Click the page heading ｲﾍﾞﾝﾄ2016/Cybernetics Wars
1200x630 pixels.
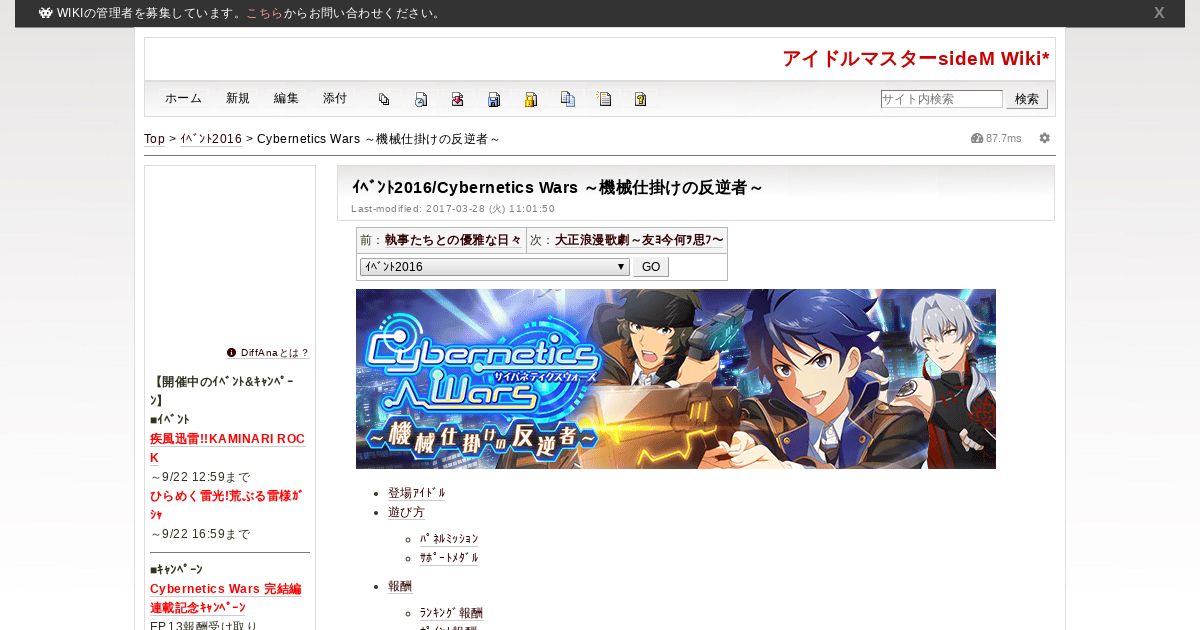[557, 187]
